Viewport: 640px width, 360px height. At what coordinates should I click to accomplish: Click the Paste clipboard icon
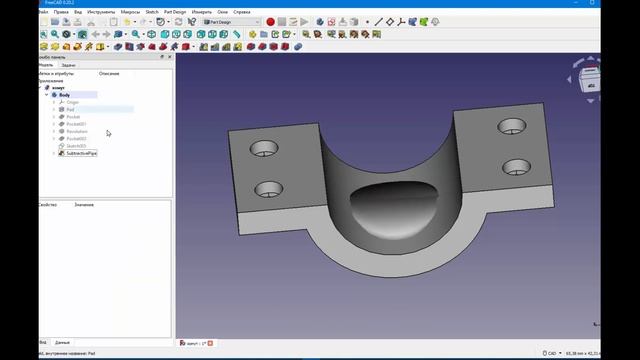click(114, 22)
